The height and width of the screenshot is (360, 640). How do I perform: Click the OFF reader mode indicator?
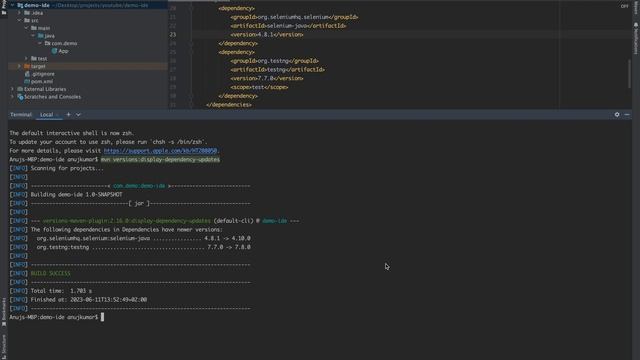coord(624,6)
